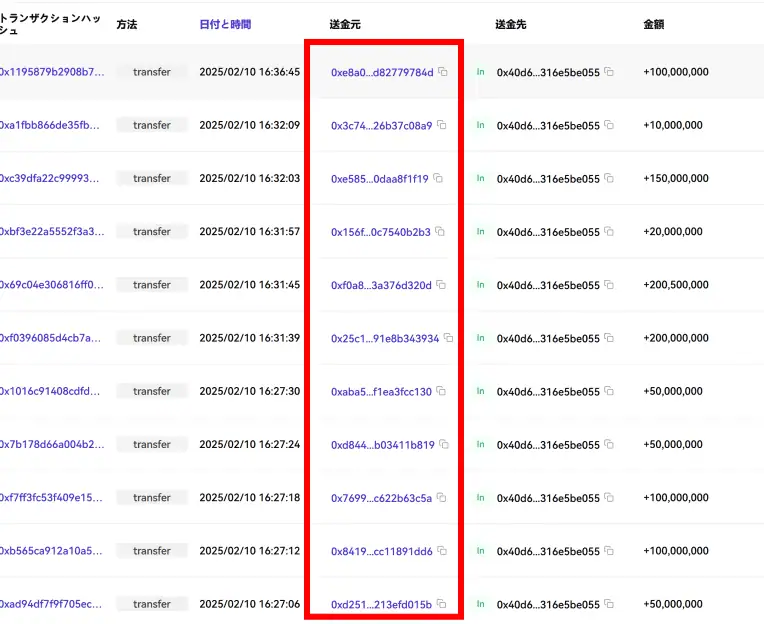Copy recipient address in 16:27:24 row
Viewport: 764px width, 624px height.
click(x=609, y=444)
